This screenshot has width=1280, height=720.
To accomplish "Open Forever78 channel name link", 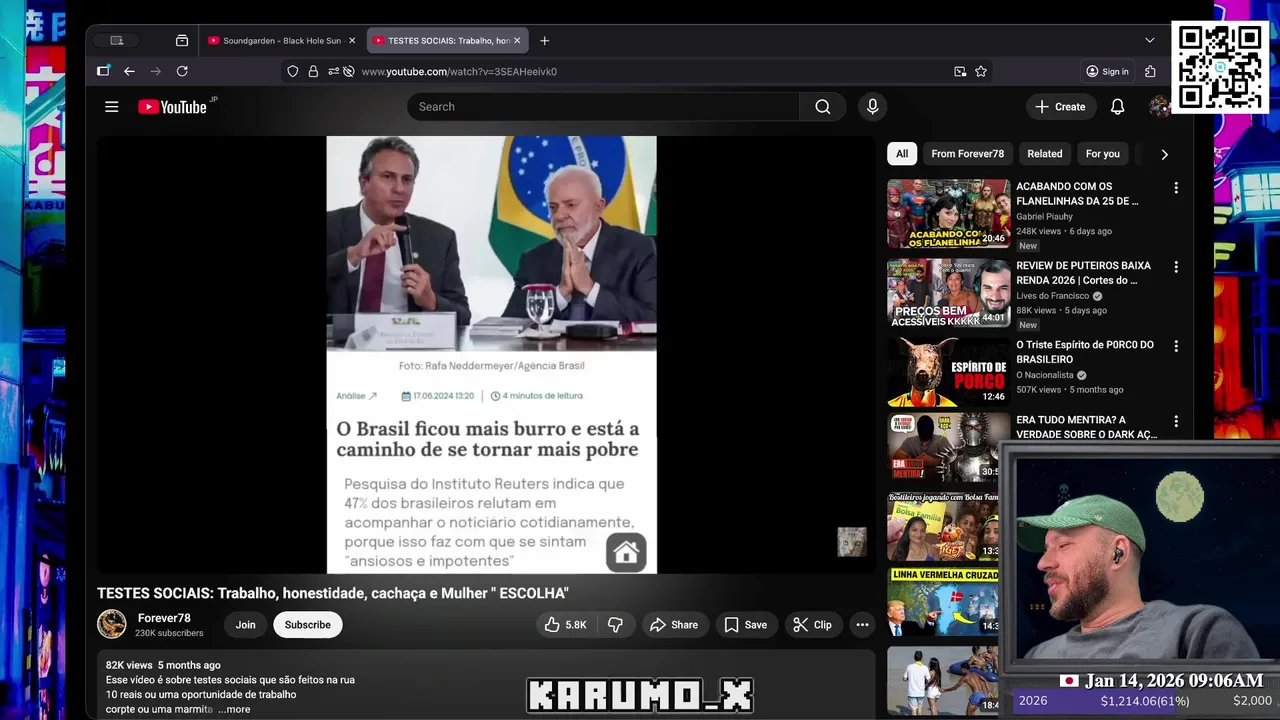I will 164,618.
